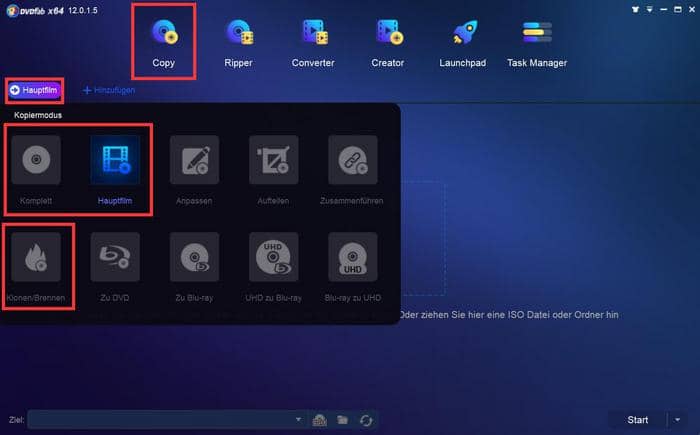Maximize the DVDFab window
Screen dimensions: 700x435
[x=678, y=9]
